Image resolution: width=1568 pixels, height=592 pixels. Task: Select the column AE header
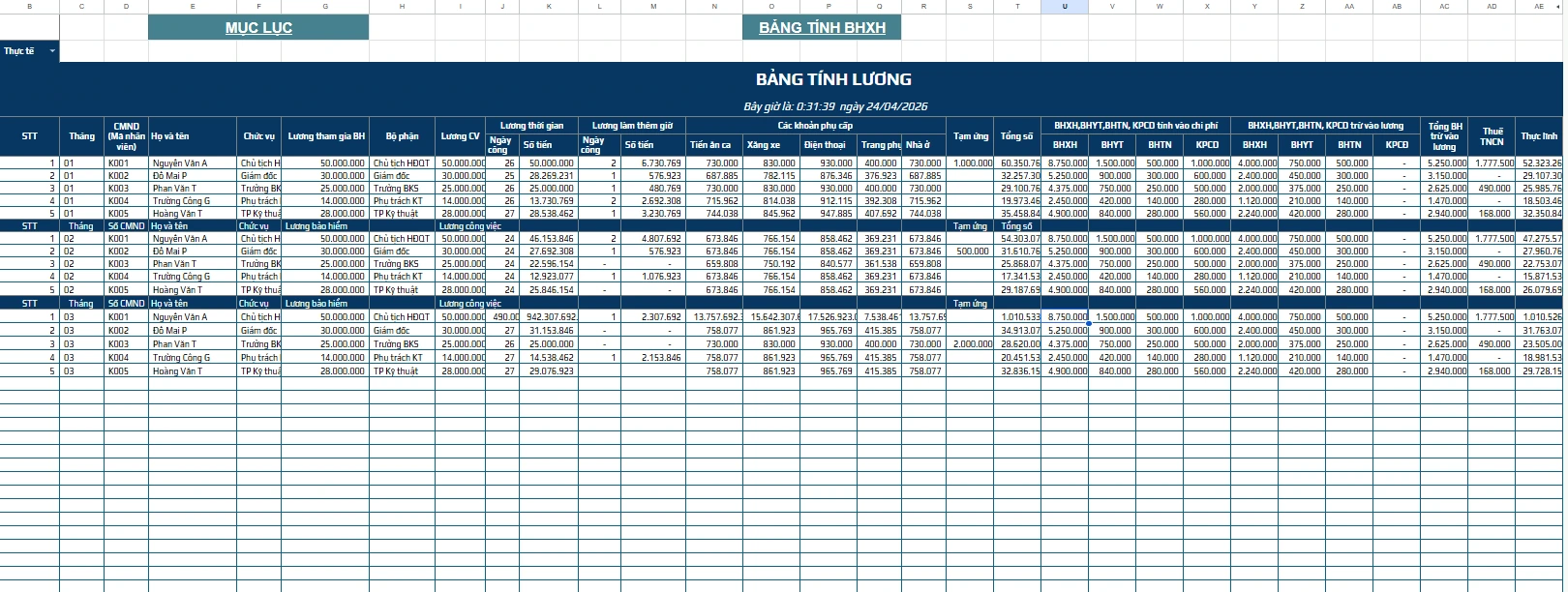(x=1539, y=7)
